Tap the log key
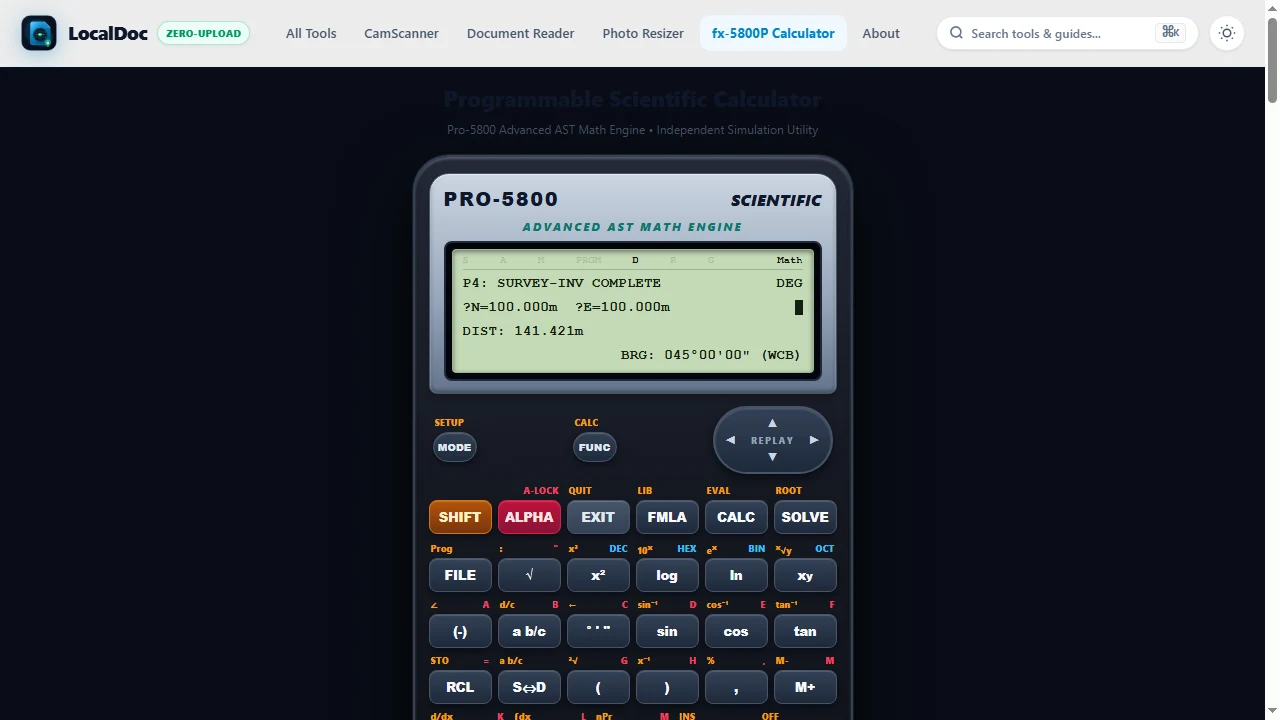Viewport: 1280px width, 720px height. pyautogui.click(x=667, y=575)
